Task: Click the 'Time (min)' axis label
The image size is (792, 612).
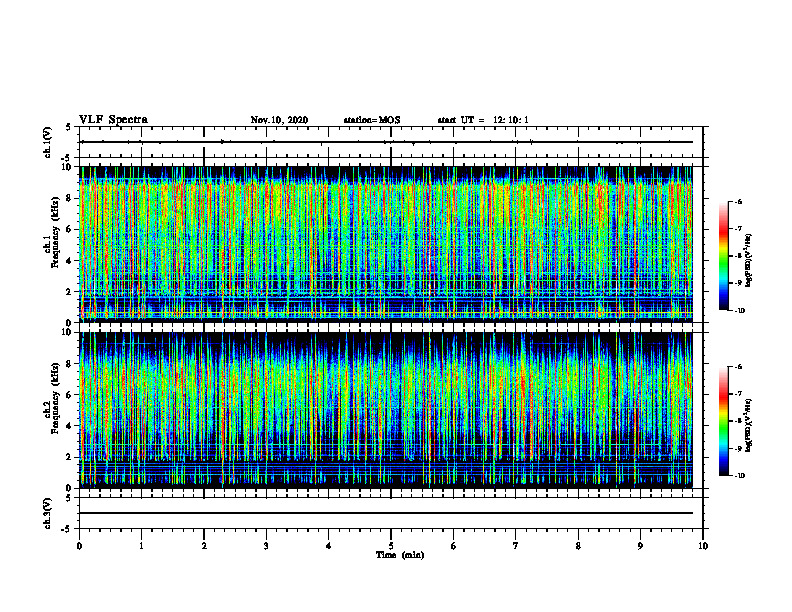Action: pos(400,555)
